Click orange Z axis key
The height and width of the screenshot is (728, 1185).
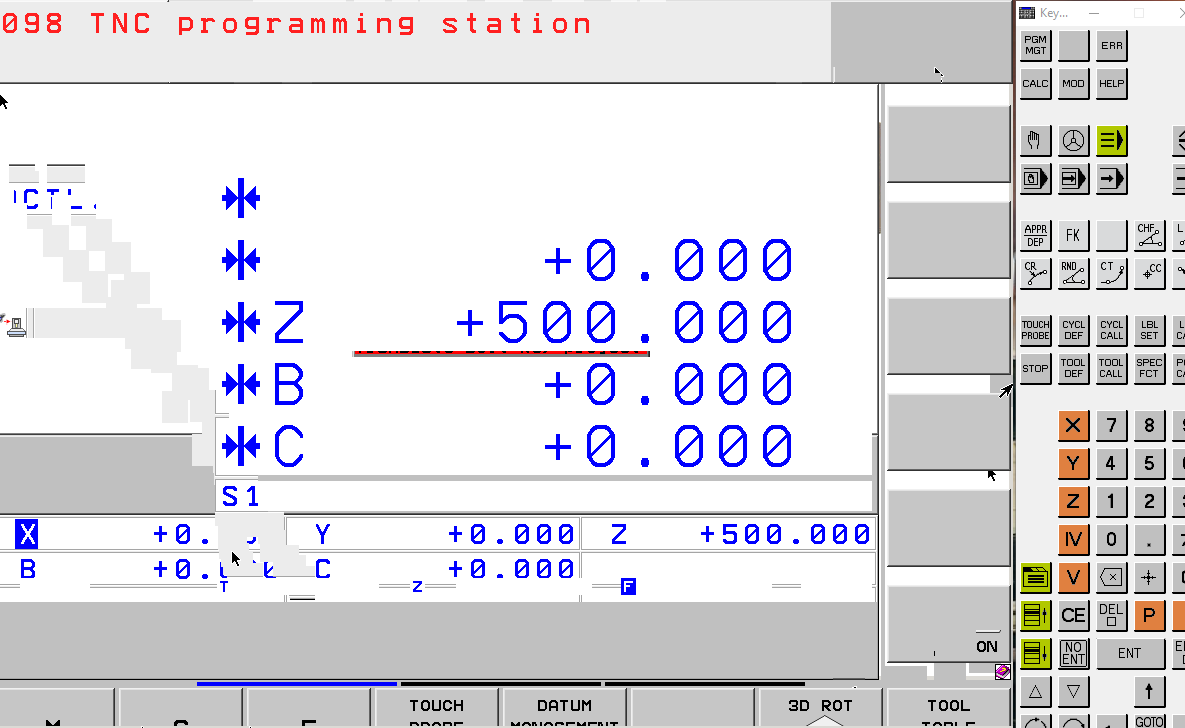coord(1073,501)
